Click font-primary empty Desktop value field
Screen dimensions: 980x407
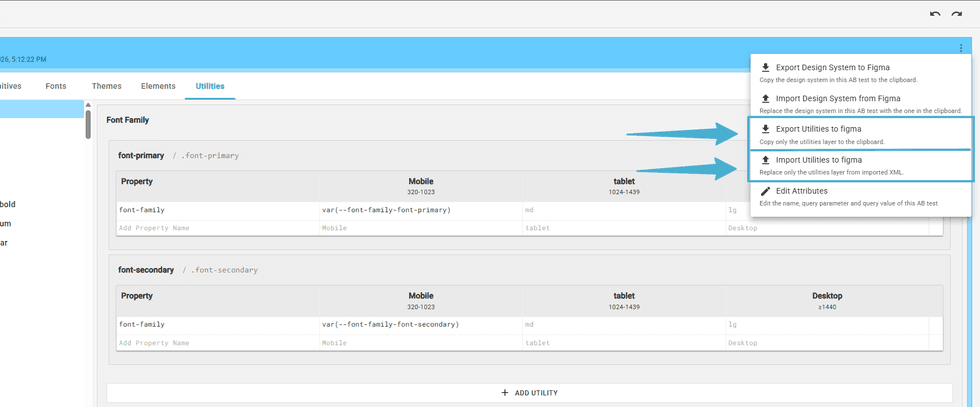click(827, 228)
